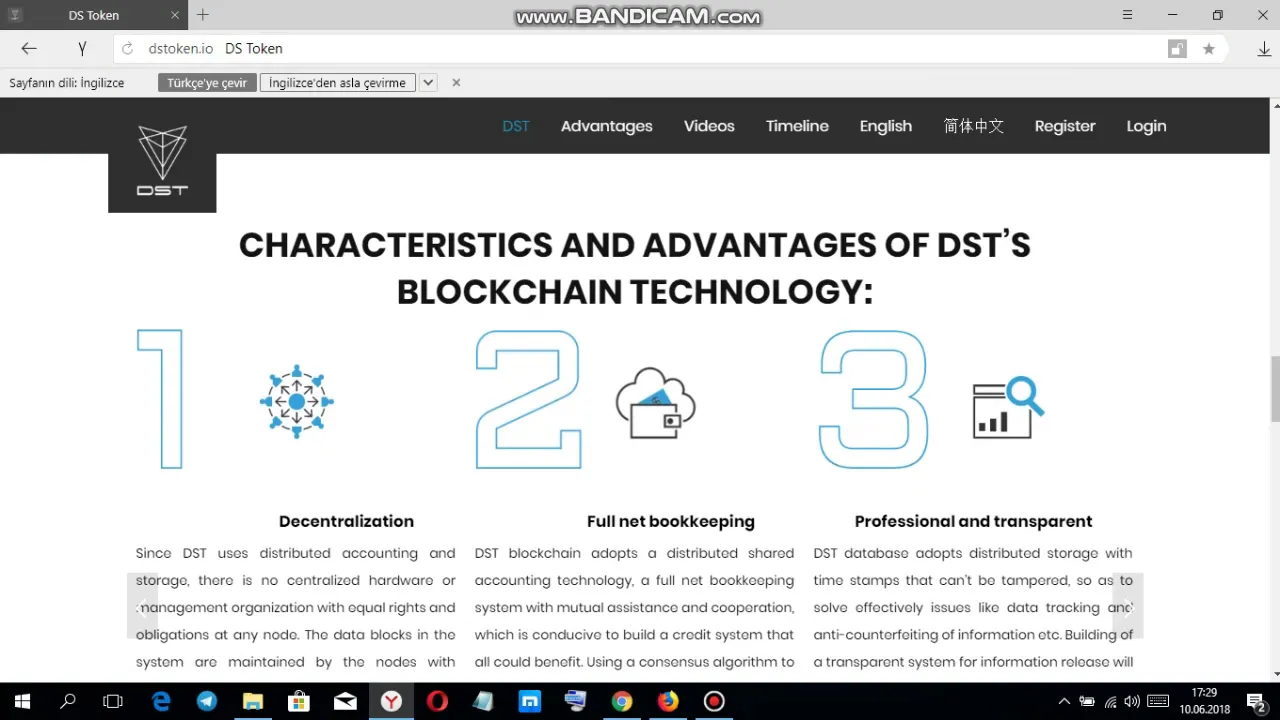
Task: Dismiss the translation bar
Action: click(x=456, y=83)
